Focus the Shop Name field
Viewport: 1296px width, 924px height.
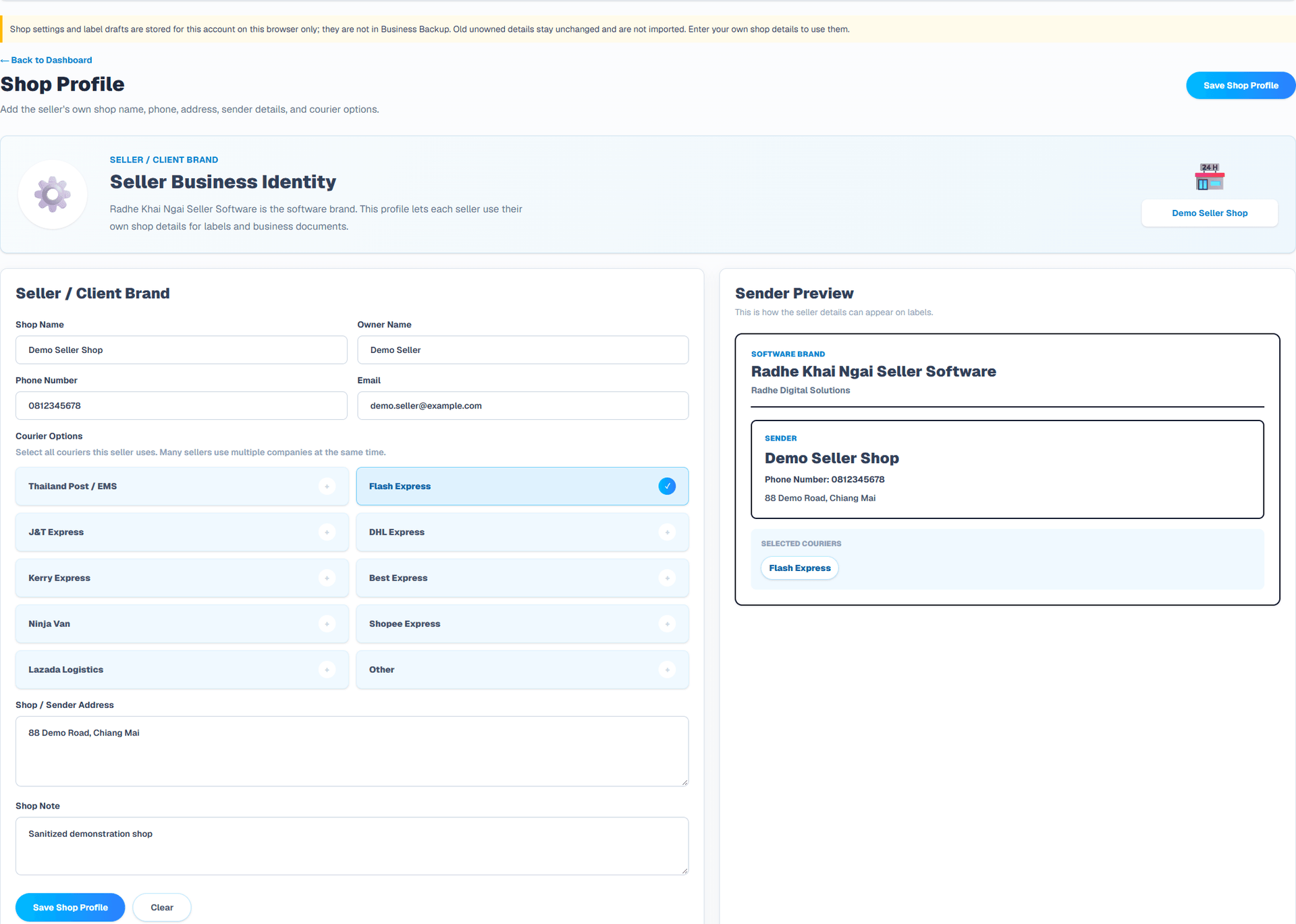pyautogui.click(x=182, y=350)
